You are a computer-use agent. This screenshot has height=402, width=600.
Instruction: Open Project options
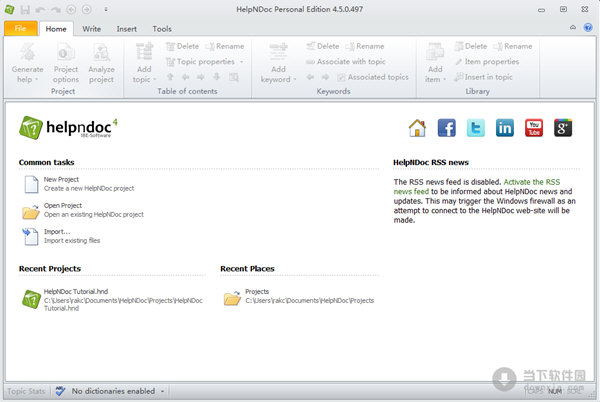click(x=66, y=63)
